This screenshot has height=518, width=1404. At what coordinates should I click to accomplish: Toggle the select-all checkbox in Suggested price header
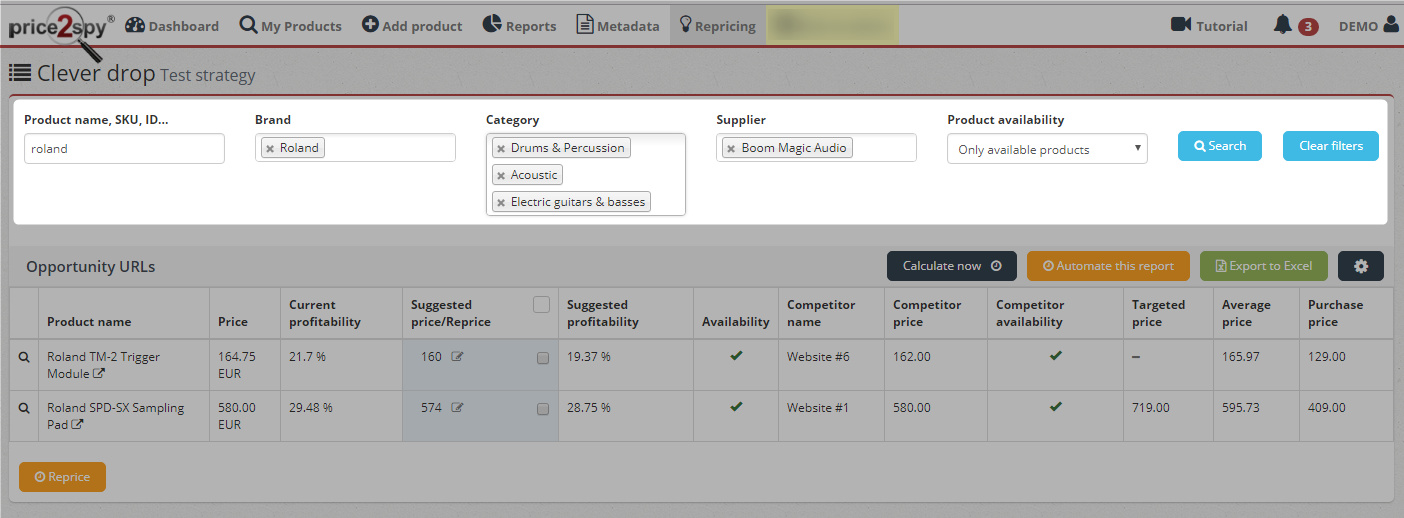tap(541, 305)
